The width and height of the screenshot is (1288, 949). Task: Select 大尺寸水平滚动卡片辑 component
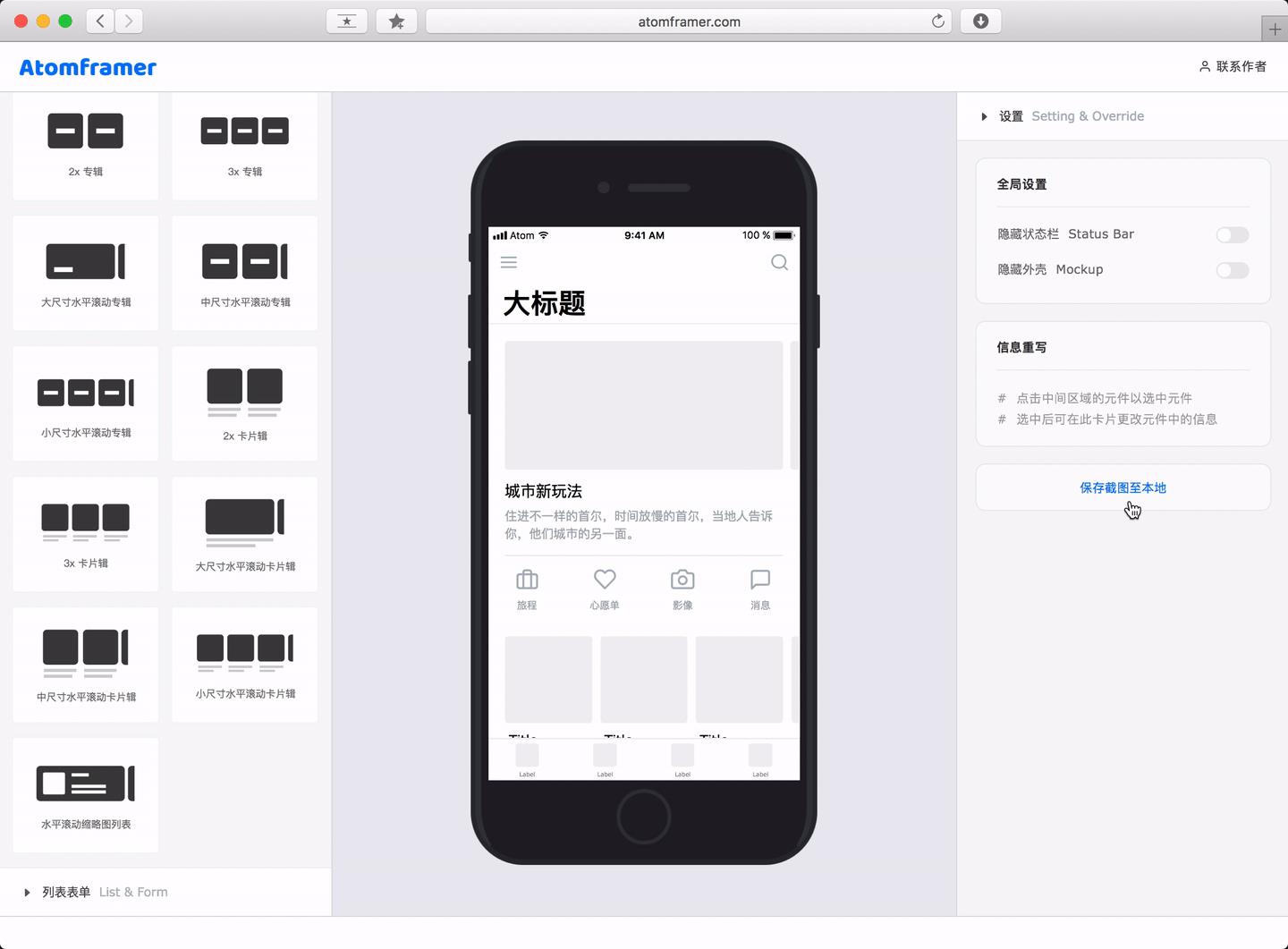click(245, 534)
